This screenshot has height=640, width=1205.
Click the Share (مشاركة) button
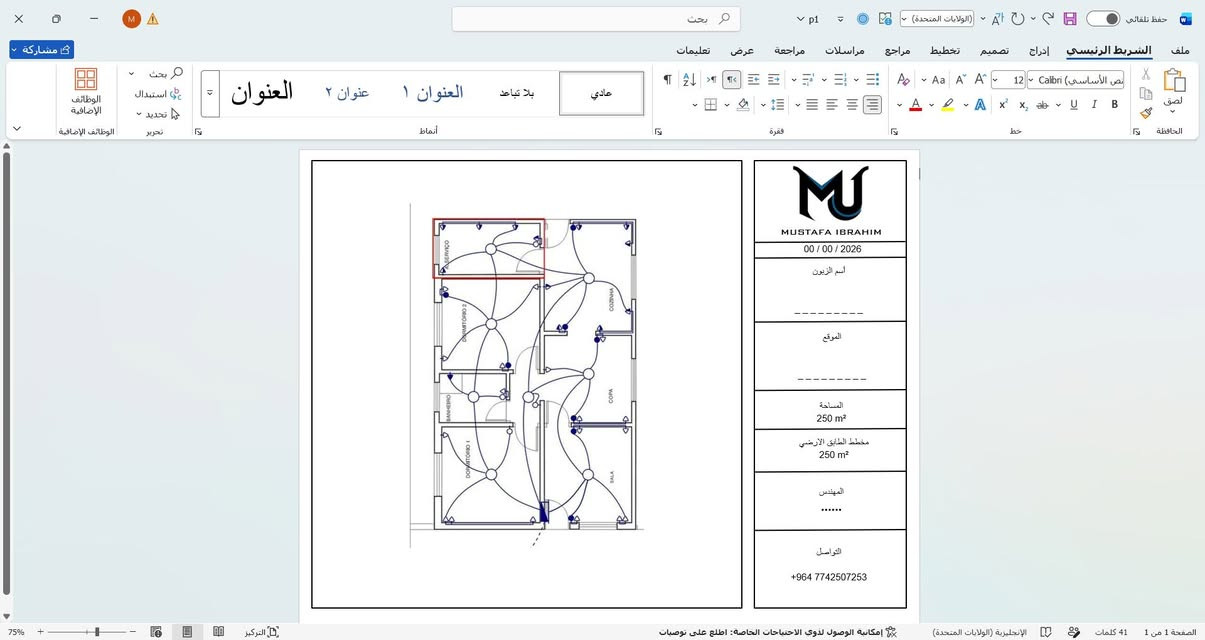tap(41, 49)
